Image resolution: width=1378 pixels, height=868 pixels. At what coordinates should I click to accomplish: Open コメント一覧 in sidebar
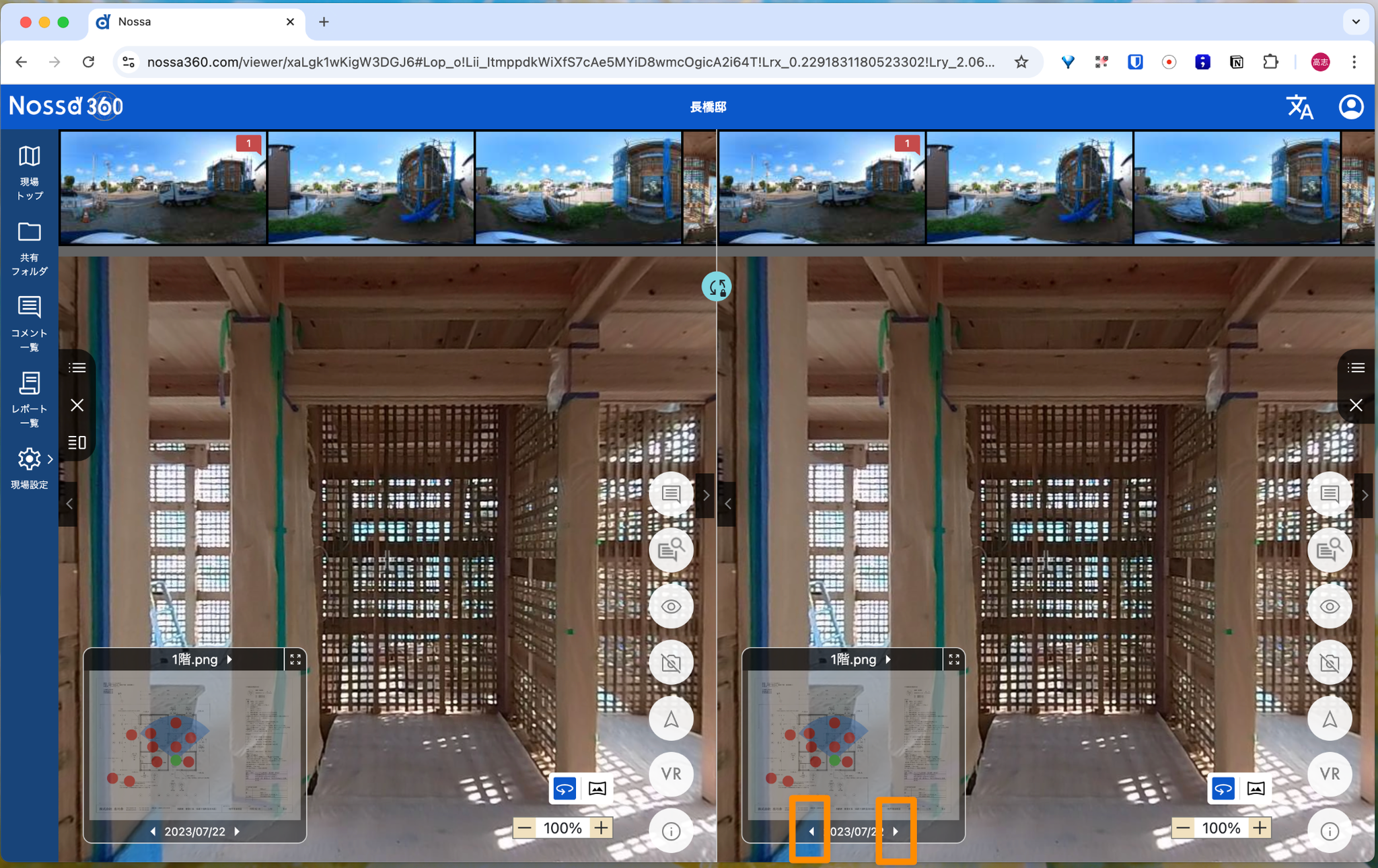(x=29, y=323)
